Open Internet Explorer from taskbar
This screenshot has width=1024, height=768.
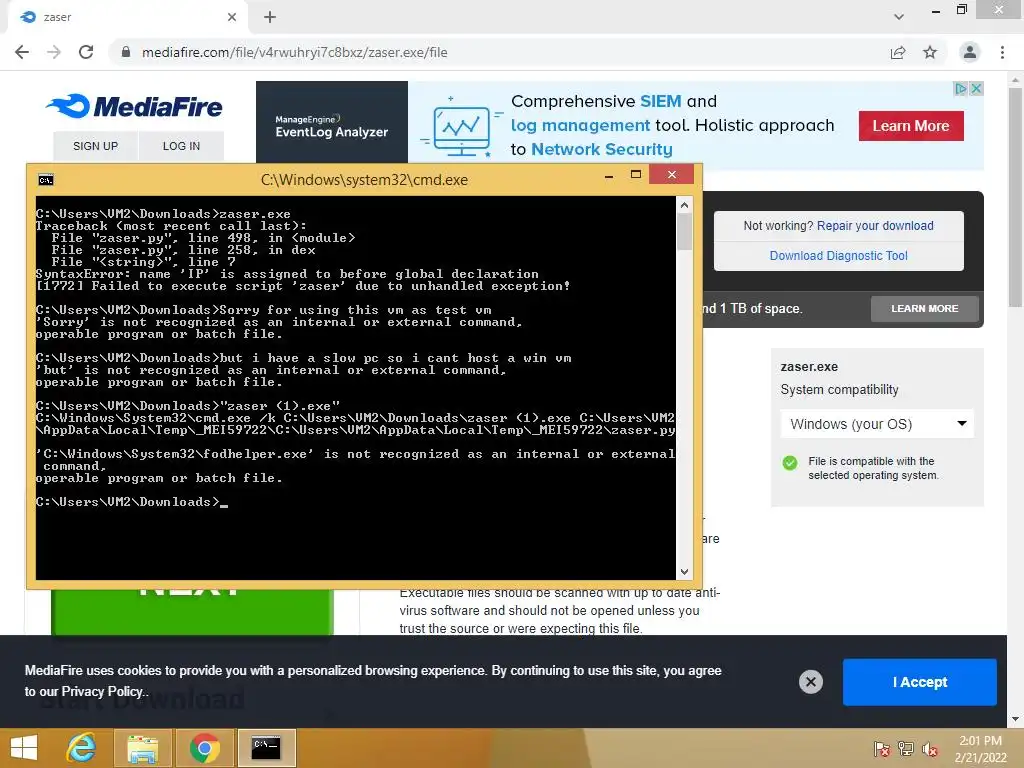point(82,748)
